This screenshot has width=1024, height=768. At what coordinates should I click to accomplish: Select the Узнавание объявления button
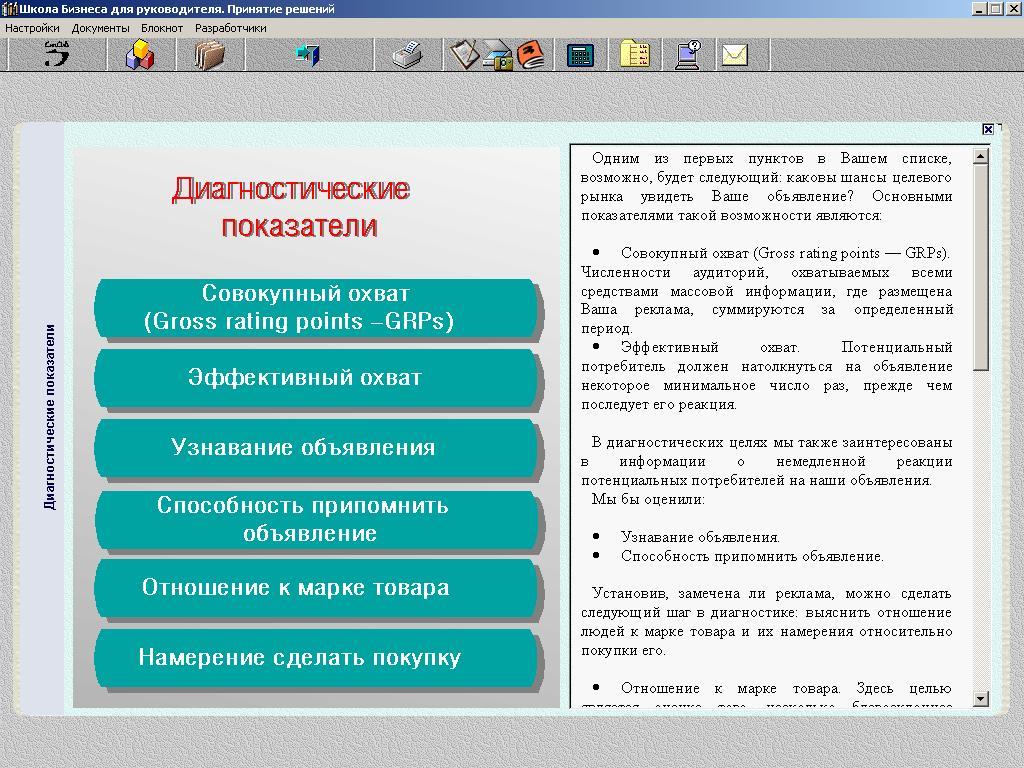pyautogui.click(x=317, y=448)
